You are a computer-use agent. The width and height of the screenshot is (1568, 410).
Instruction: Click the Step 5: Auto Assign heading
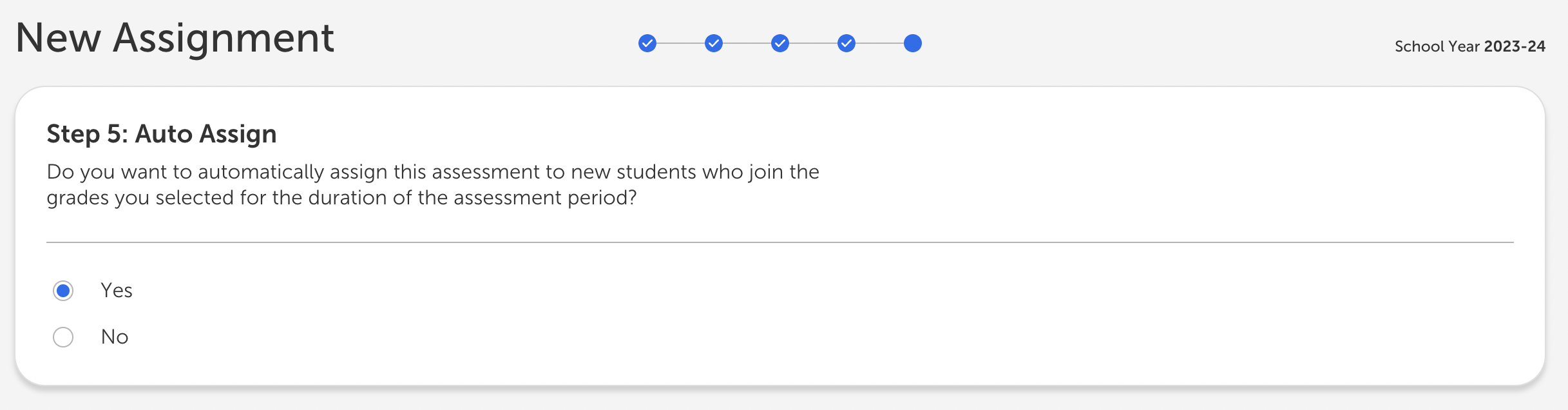click(x=162, y=134)
